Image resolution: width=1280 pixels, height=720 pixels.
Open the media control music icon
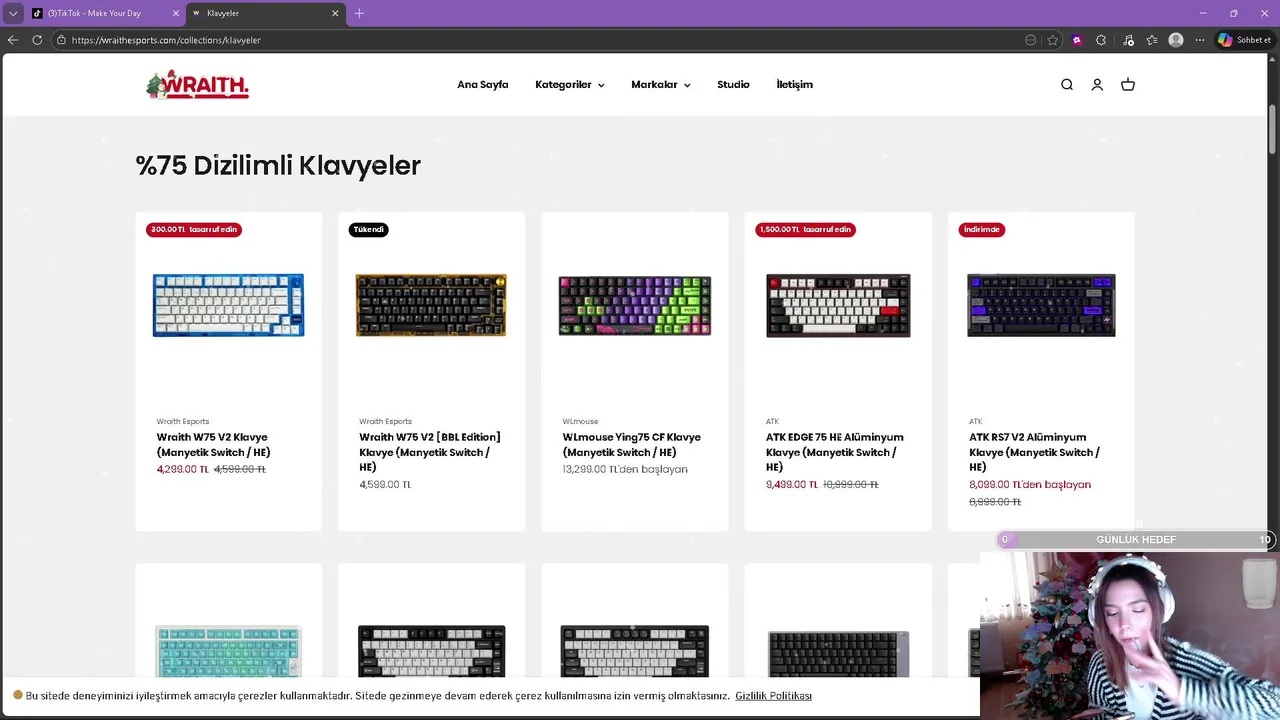click(1128, 40)
